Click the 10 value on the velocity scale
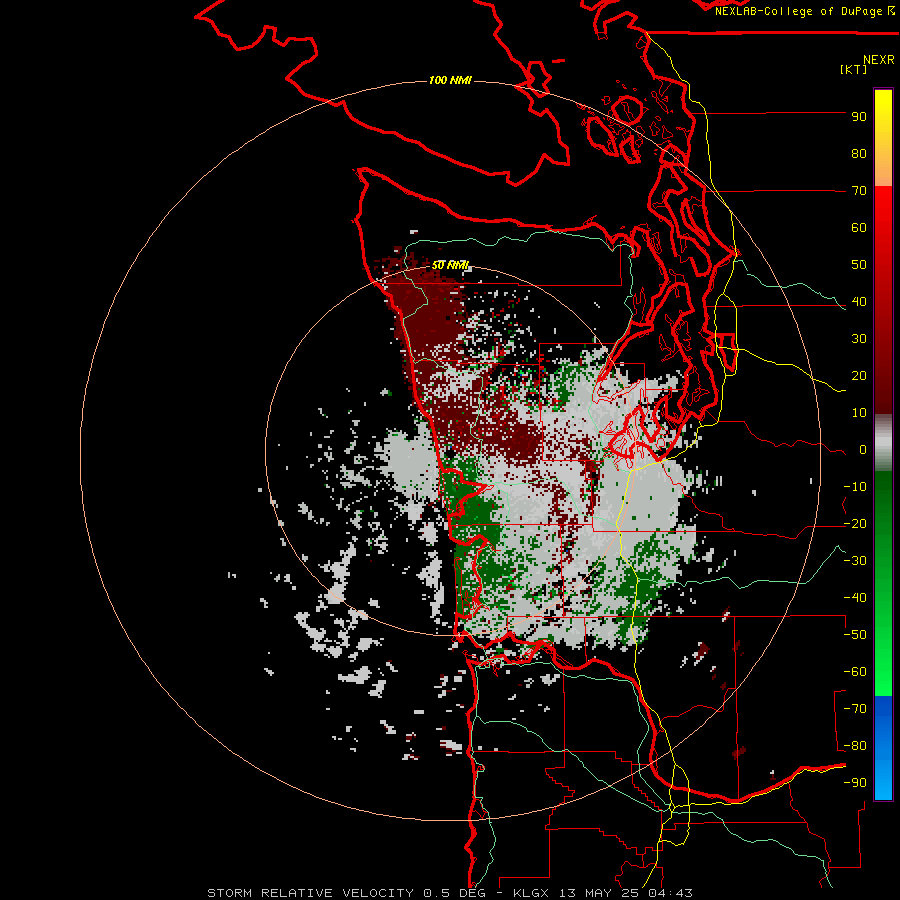900x900 pixels. [859, 413]
